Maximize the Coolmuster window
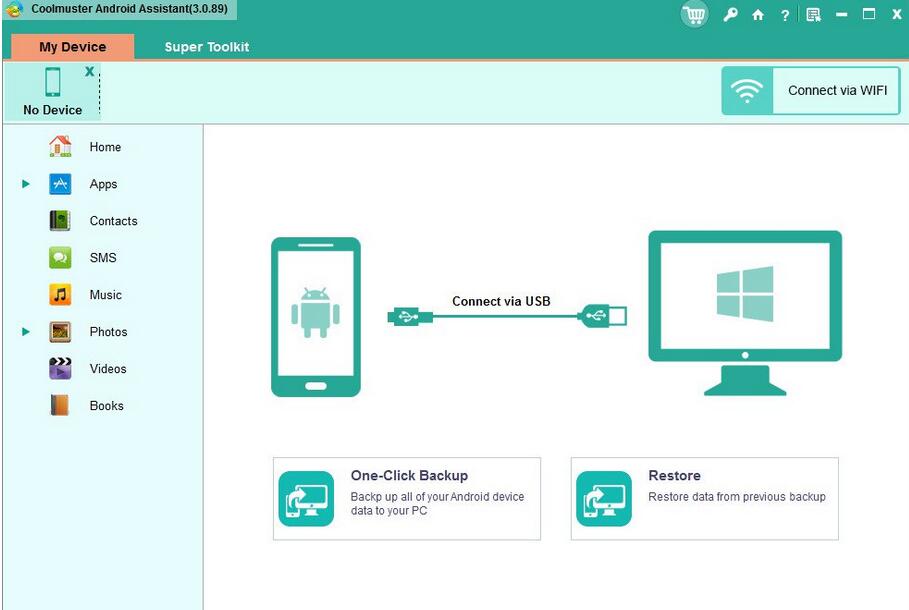The width and height of the screenshot is (909, 610). 869,14
